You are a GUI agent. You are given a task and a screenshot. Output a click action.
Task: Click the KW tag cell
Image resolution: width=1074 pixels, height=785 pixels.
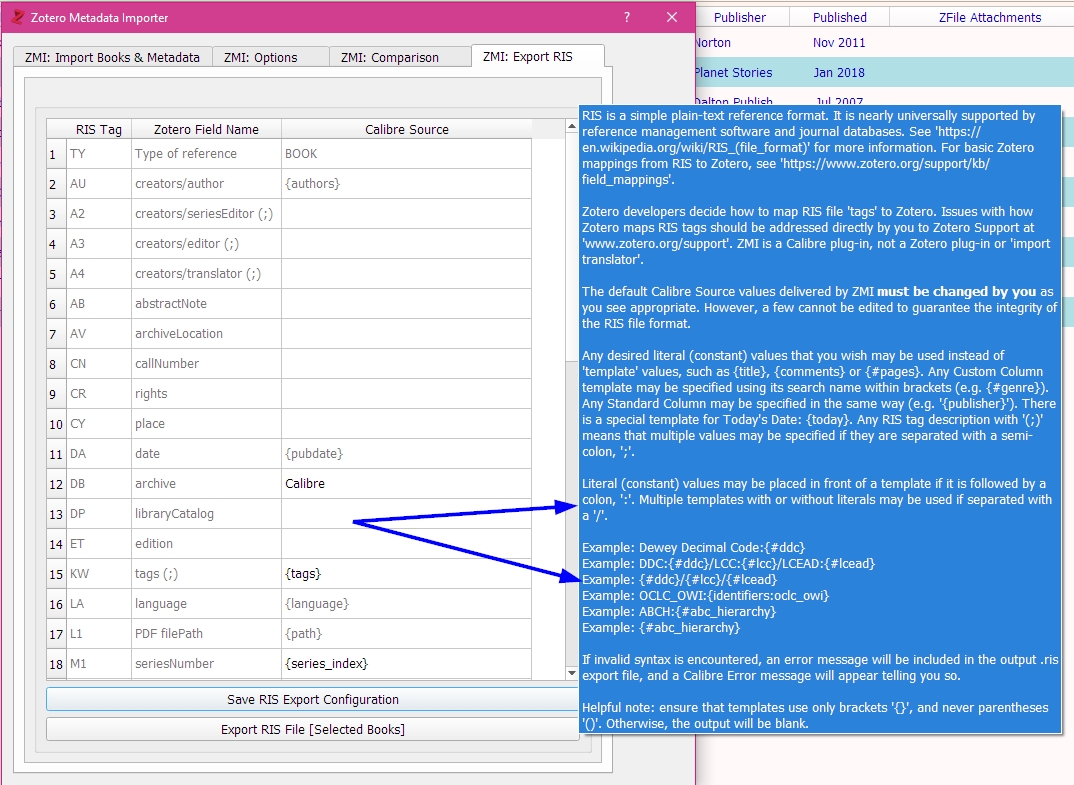point(99,573)
